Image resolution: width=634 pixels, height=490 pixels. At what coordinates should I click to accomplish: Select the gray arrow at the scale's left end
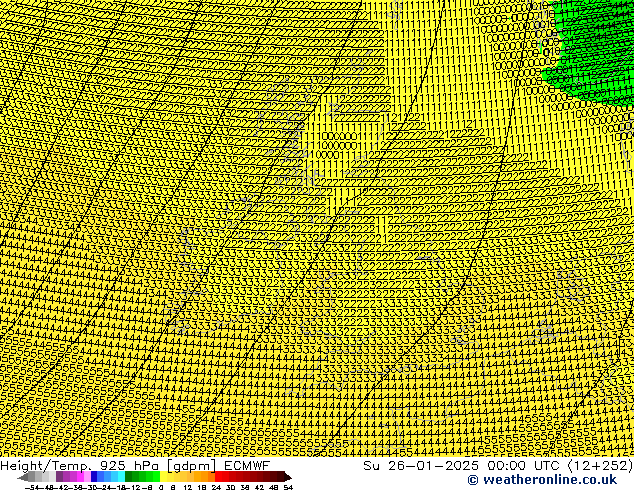(23, 477)
